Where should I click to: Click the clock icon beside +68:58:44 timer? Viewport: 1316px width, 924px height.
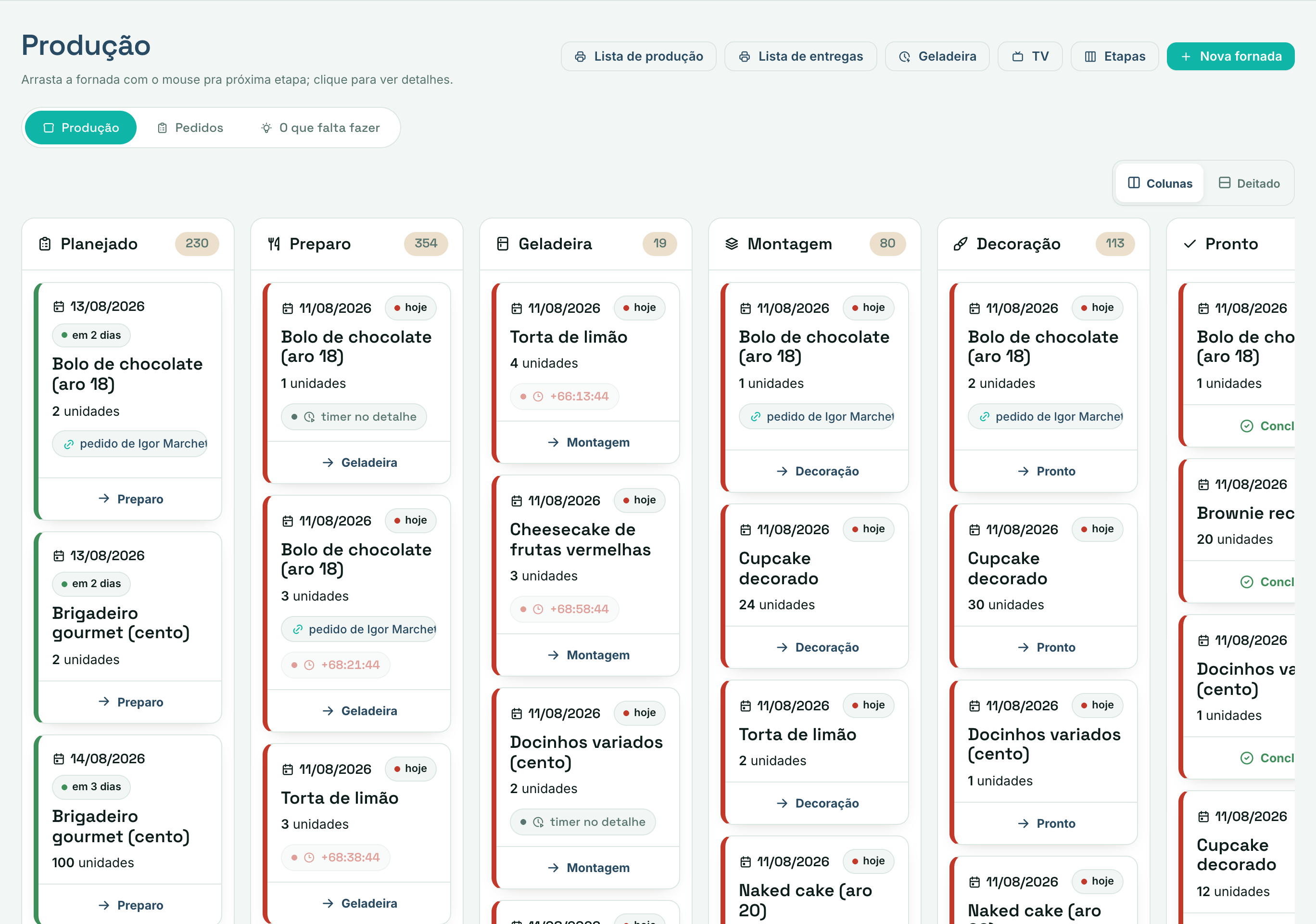pos(538,610)
